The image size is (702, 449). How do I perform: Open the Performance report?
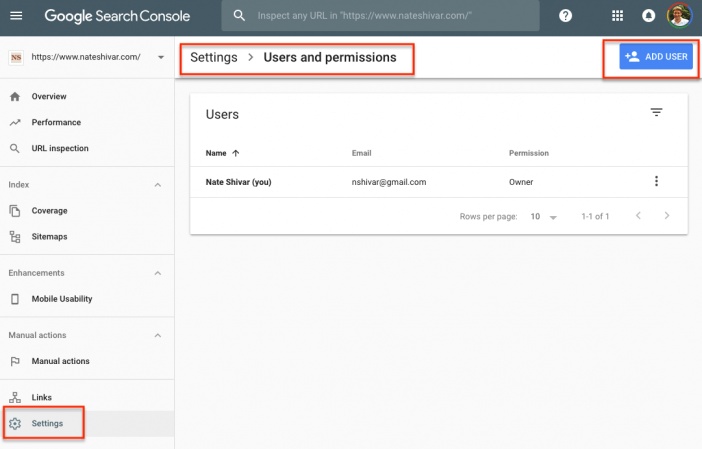(56, 122)
